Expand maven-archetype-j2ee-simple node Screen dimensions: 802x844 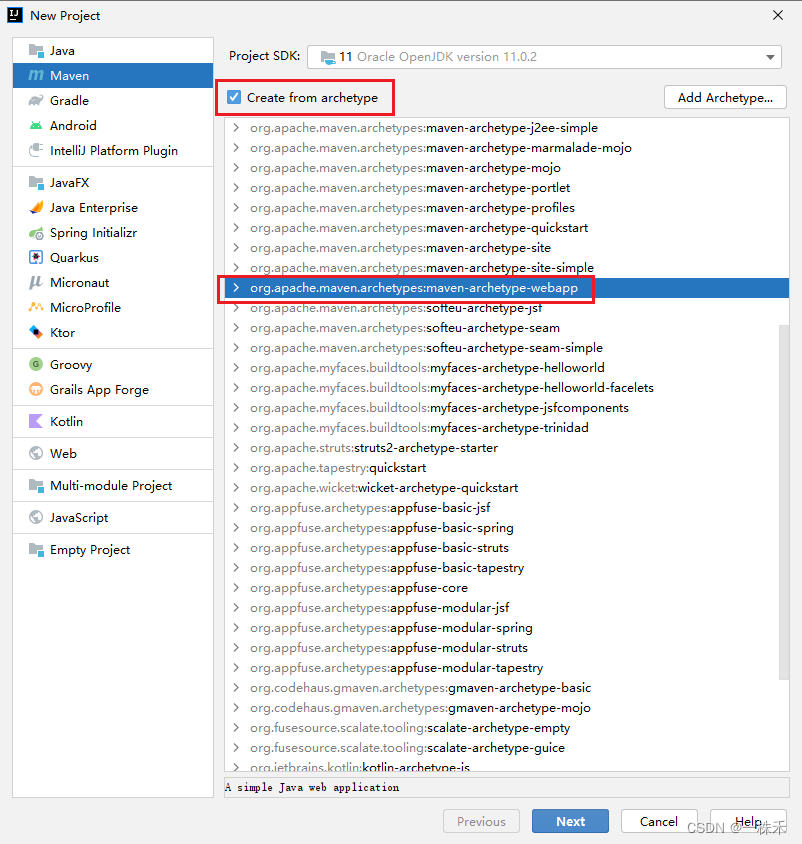(236, 128)
